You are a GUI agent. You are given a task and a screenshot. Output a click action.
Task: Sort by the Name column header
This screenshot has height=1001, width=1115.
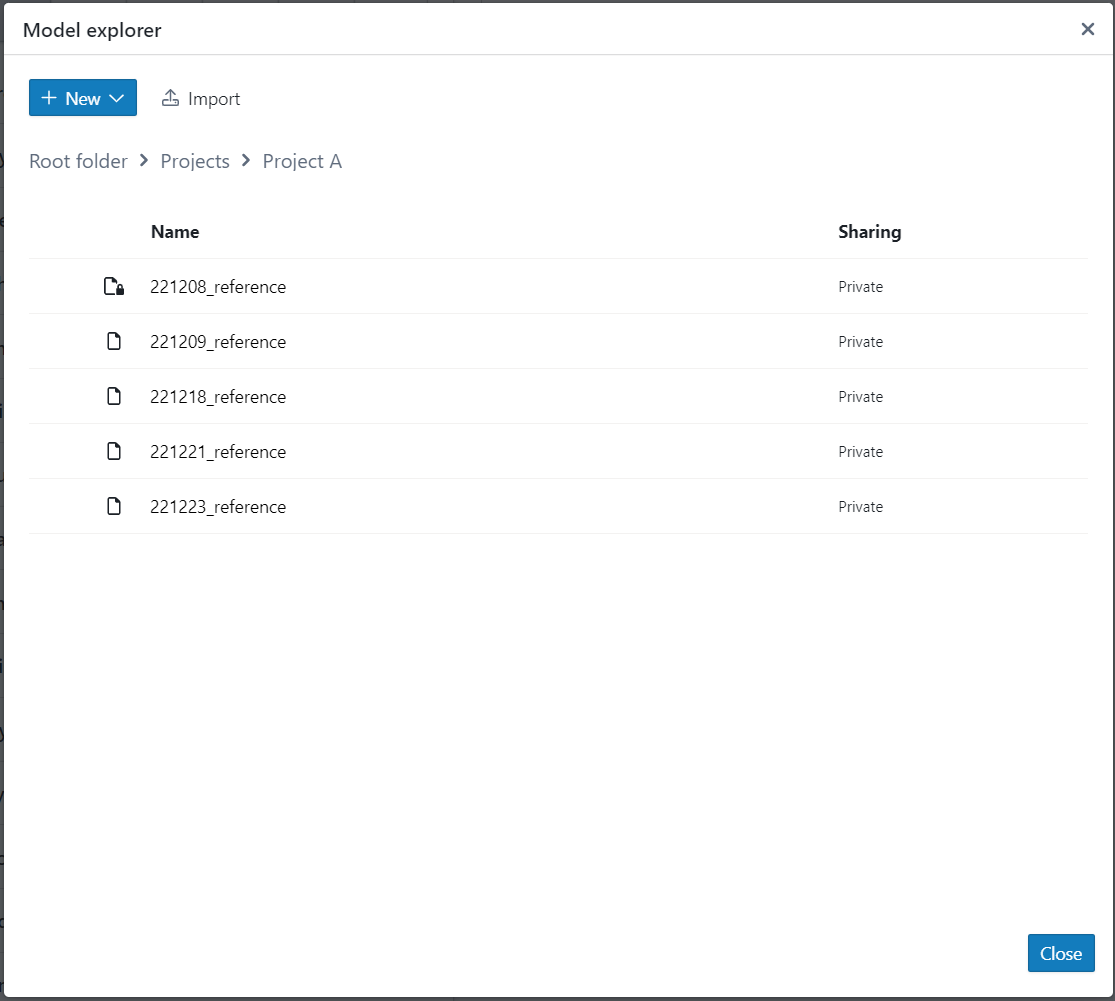pyautogui.click(x=175, y=232)
